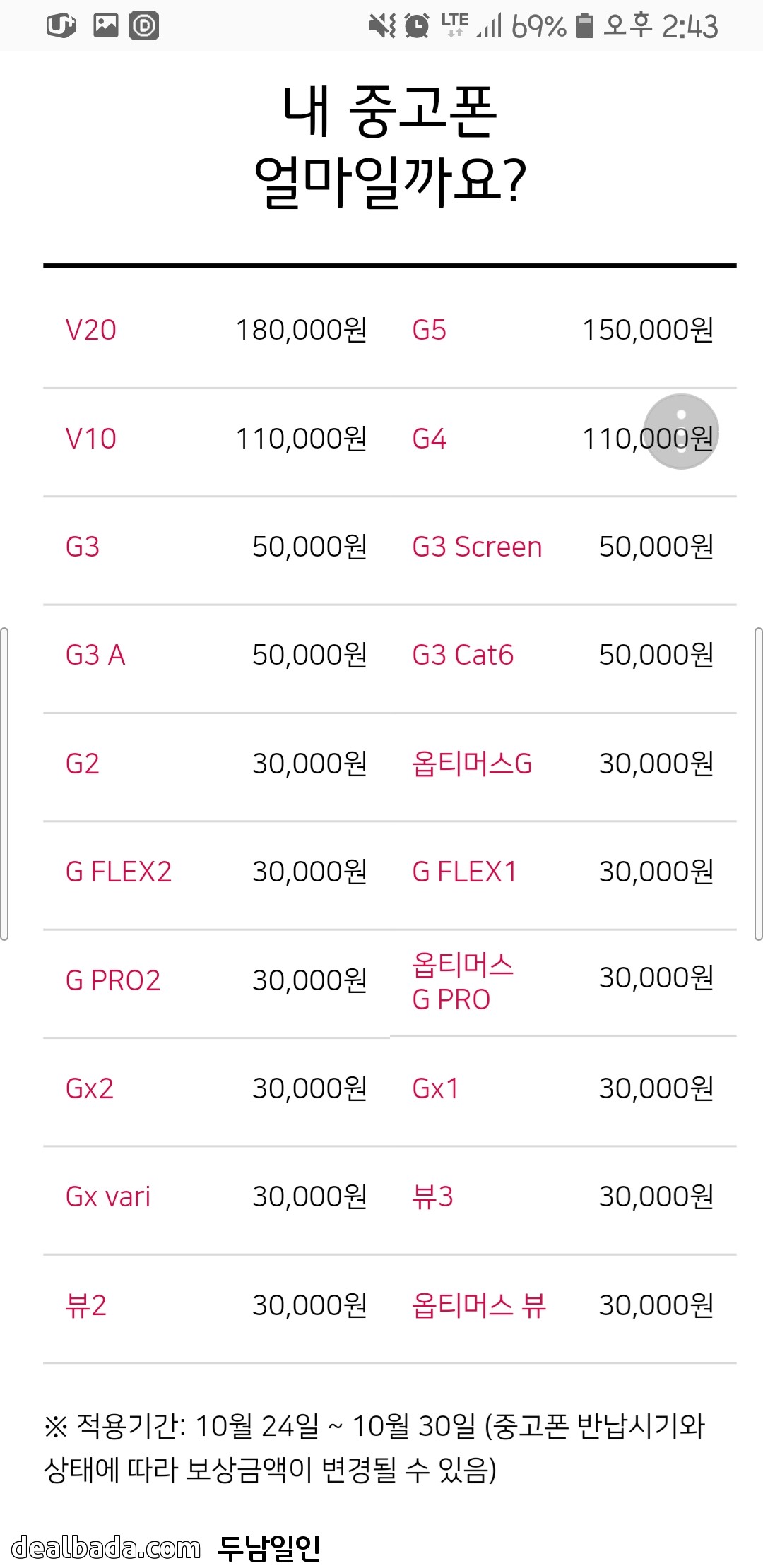Tap the 옵티머스 뷰 model link

coord(479,1305)
